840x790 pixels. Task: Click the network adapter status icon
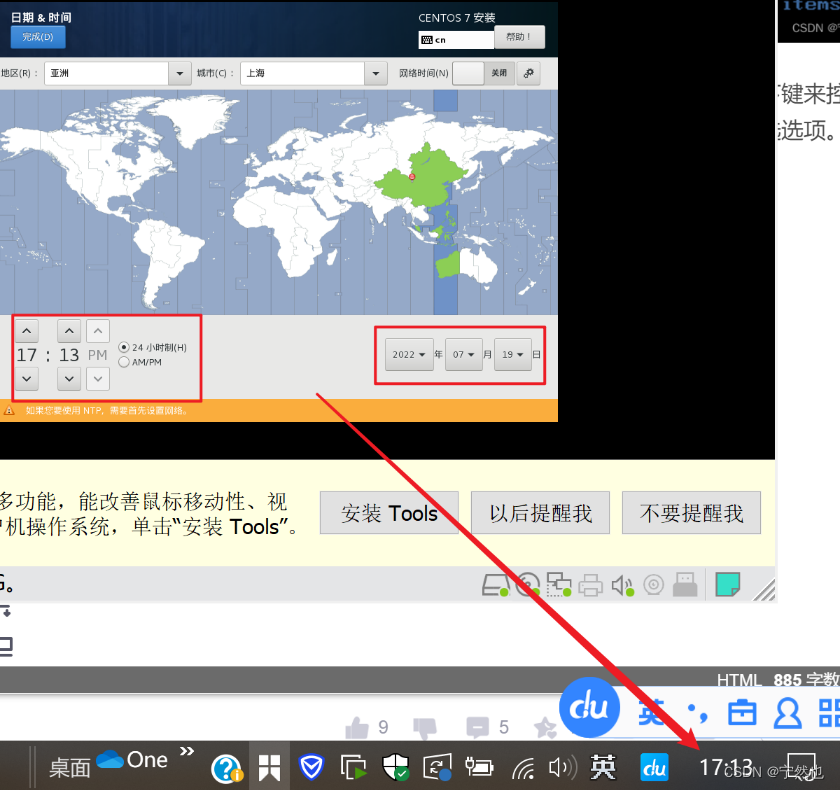559,585
